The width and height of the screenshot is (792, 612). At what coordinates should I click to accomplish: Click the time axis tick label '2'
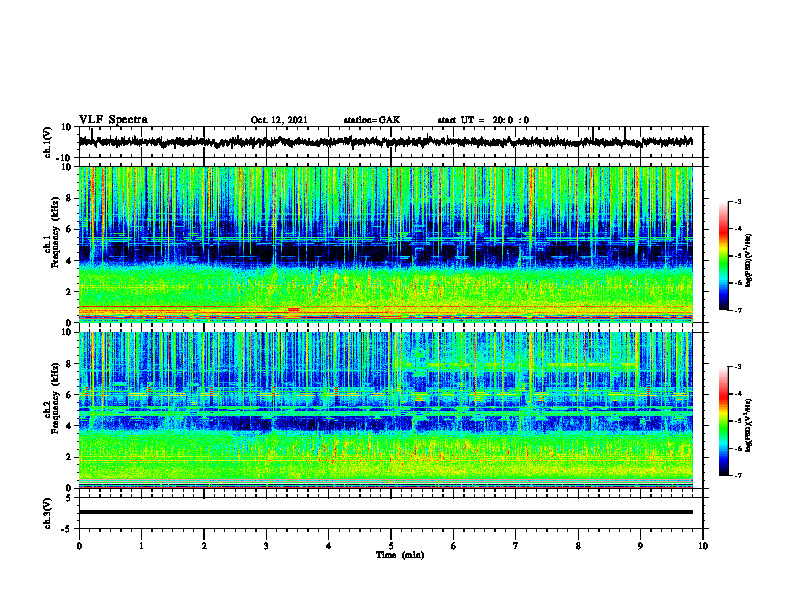[x=204, y=546]
